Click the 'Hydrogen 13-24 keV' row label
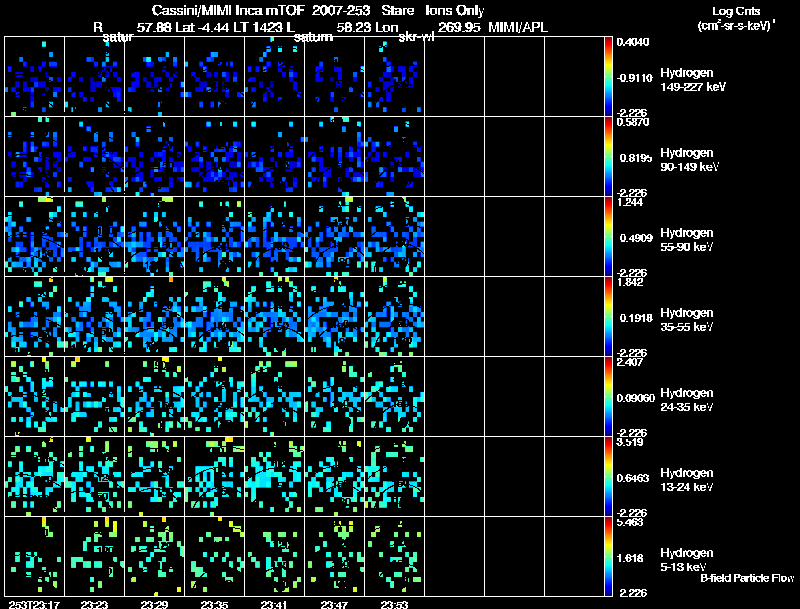 (x=687, y=480)
